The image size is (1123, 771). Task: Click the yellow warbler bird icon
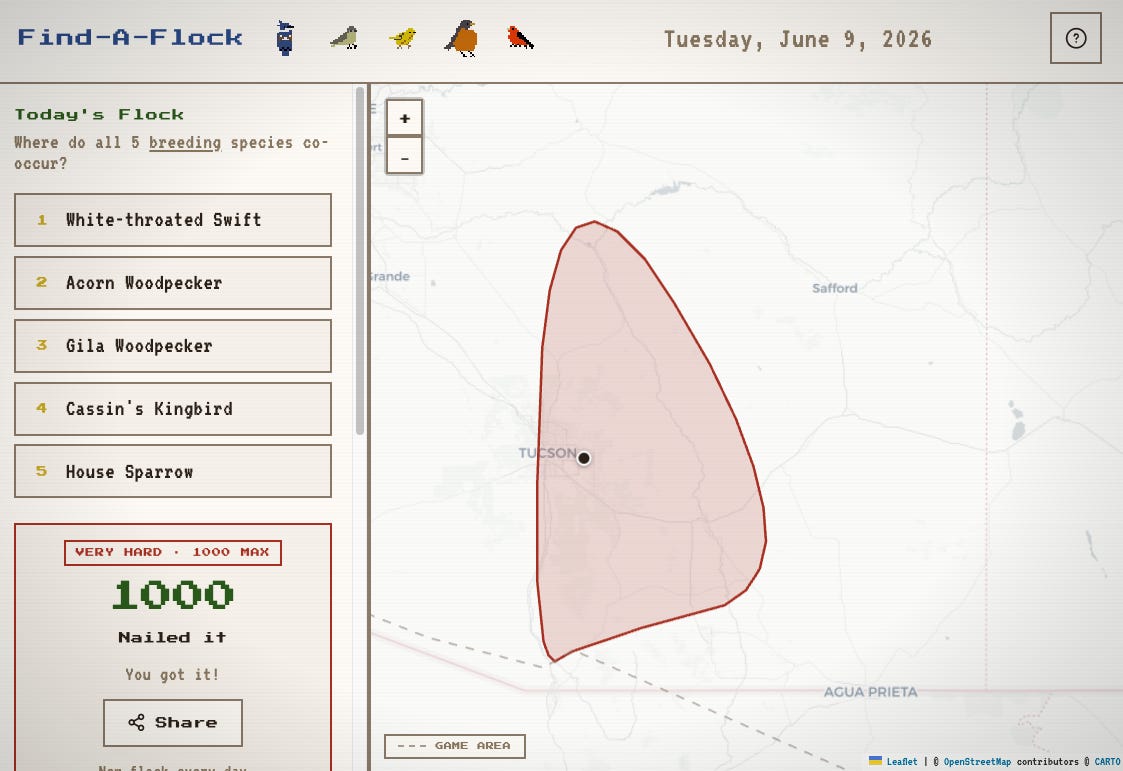click(403, 37)
